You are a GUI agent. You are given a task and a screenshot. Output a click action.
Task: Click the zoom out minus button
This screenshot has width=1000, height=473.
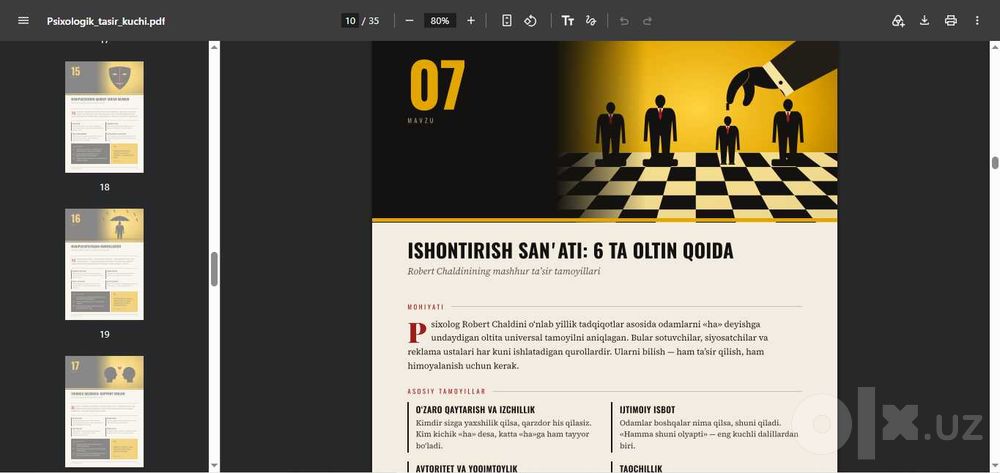(409, 20)
